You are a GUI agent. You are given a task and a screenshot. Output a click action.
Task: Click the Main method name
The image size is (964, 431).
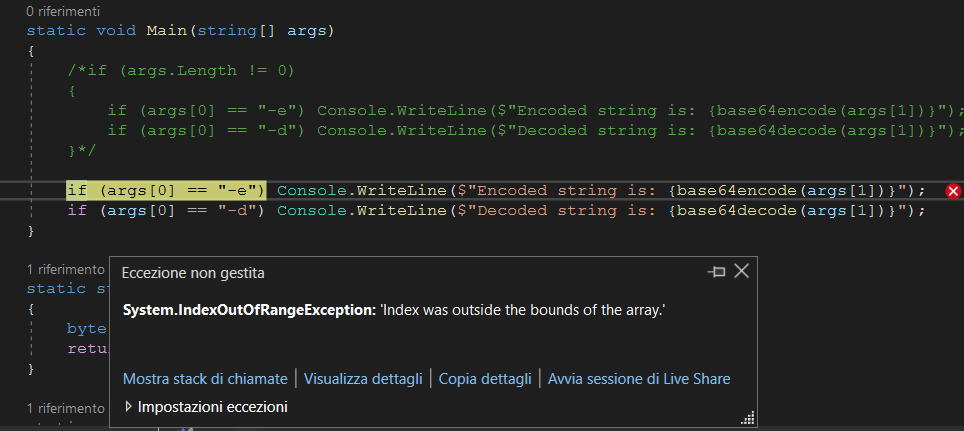pos(167,31)
